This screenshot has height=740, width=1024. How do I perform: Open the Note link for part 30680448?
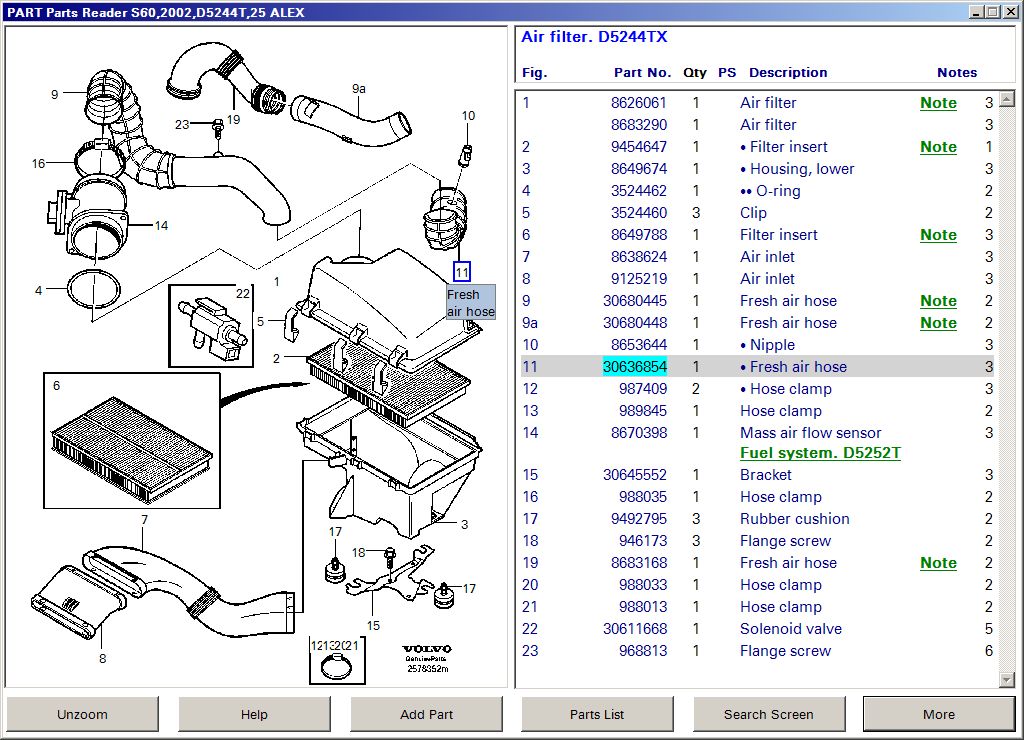[938, 323]
